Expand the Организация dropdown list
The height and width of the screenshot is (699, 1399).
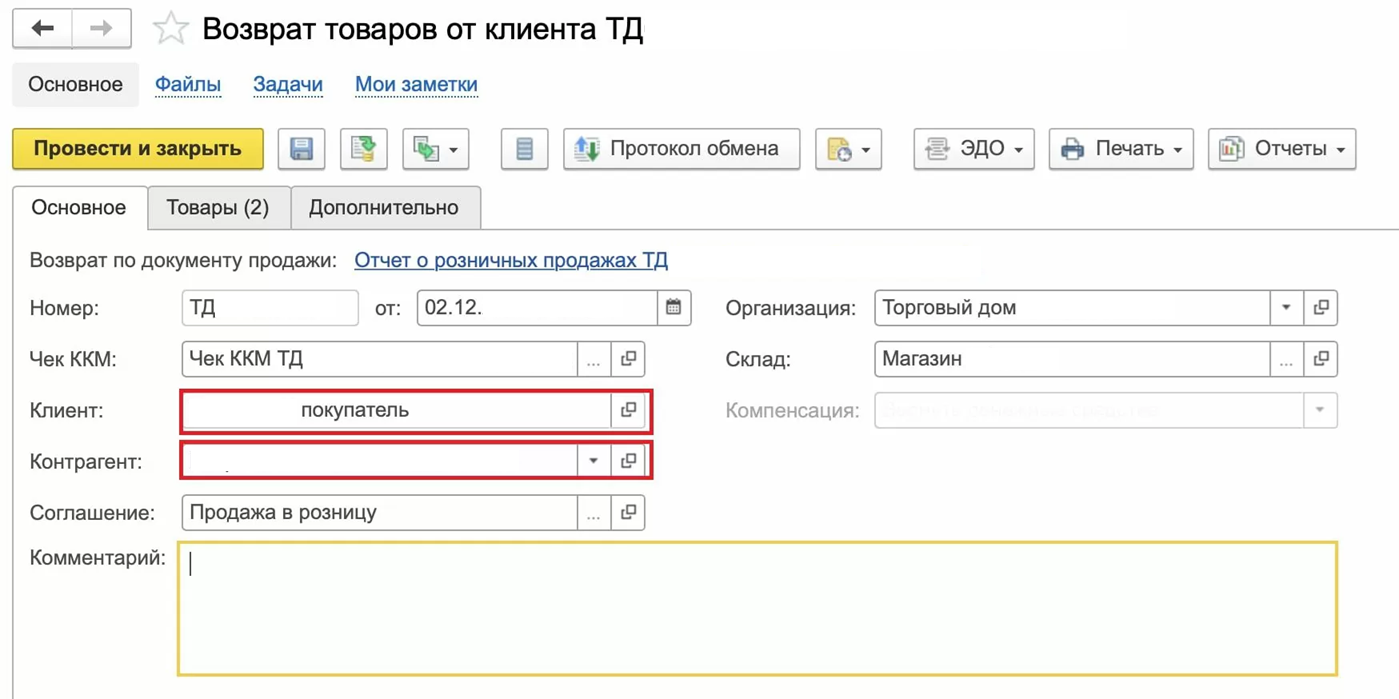(1286, 308)
